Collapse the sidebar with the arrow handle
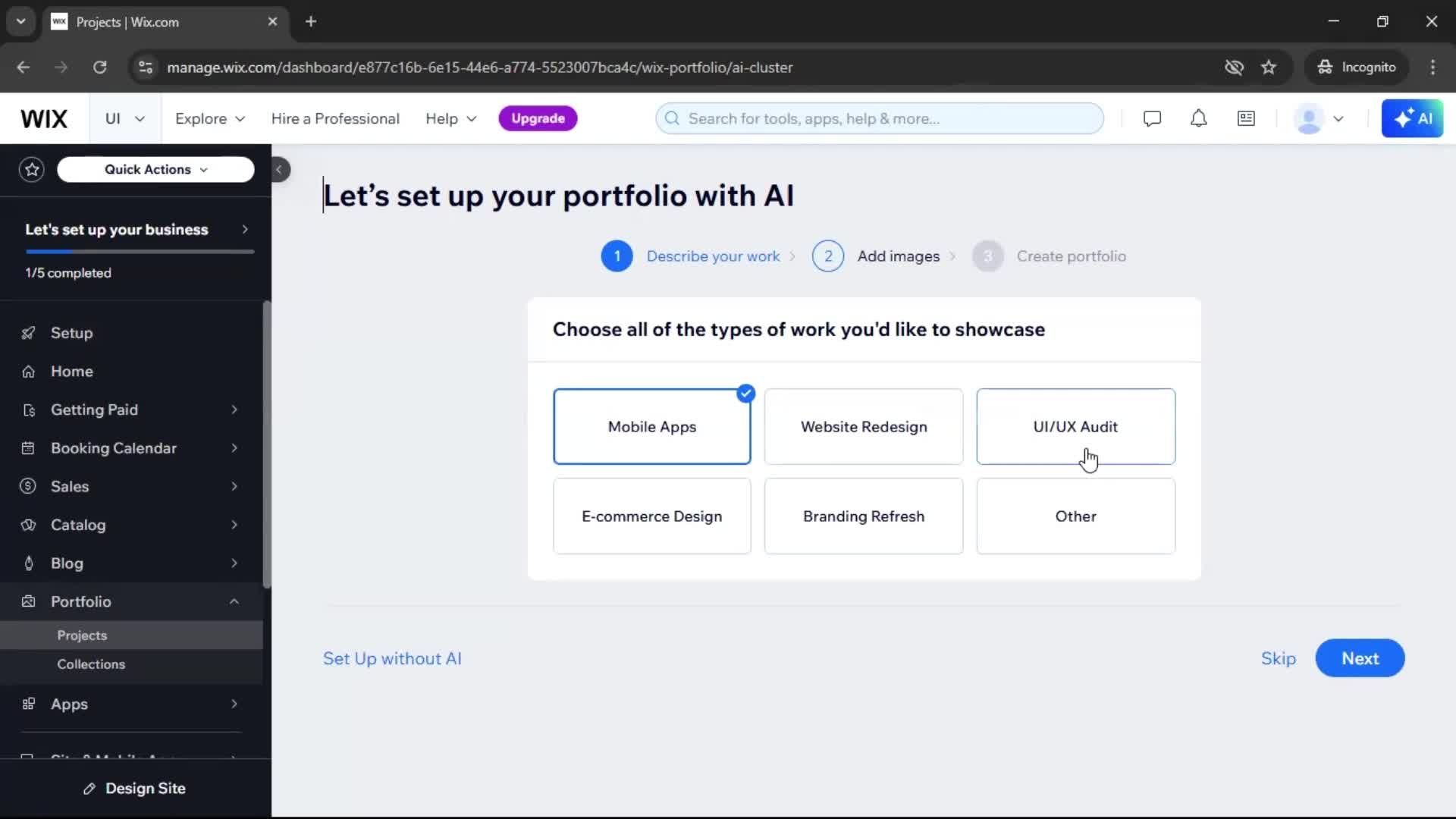The height and width of the screenshot is (819, 1456). click(279, 170)
